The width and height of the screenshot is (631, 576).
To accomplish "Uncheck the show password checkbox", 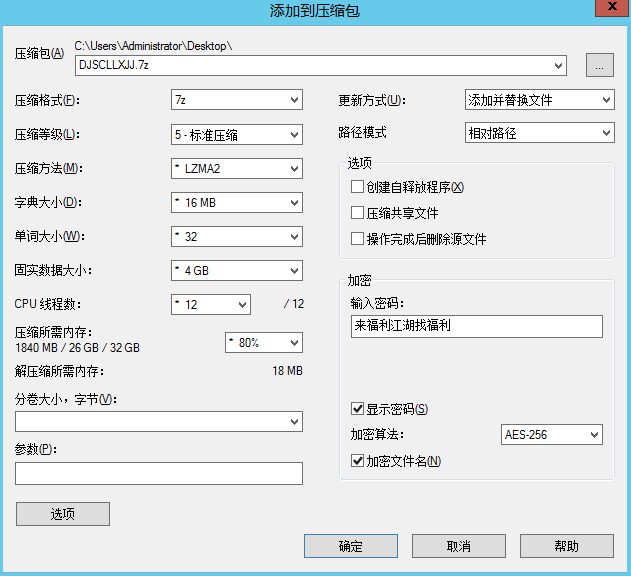I will [357, 409].
